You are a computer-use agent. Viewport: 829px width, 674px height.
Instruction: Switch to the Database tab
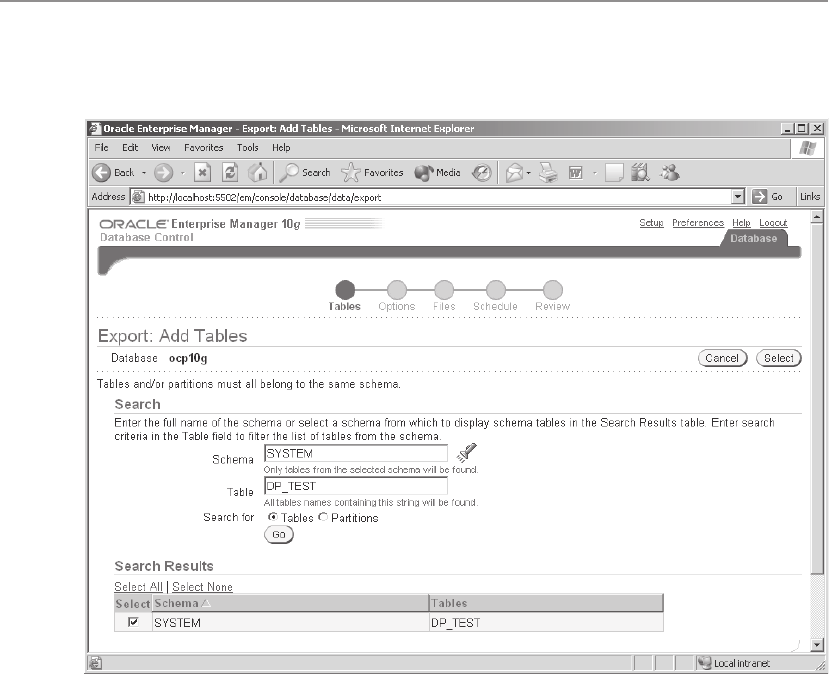pyautogui.click(x=753, y=238)
